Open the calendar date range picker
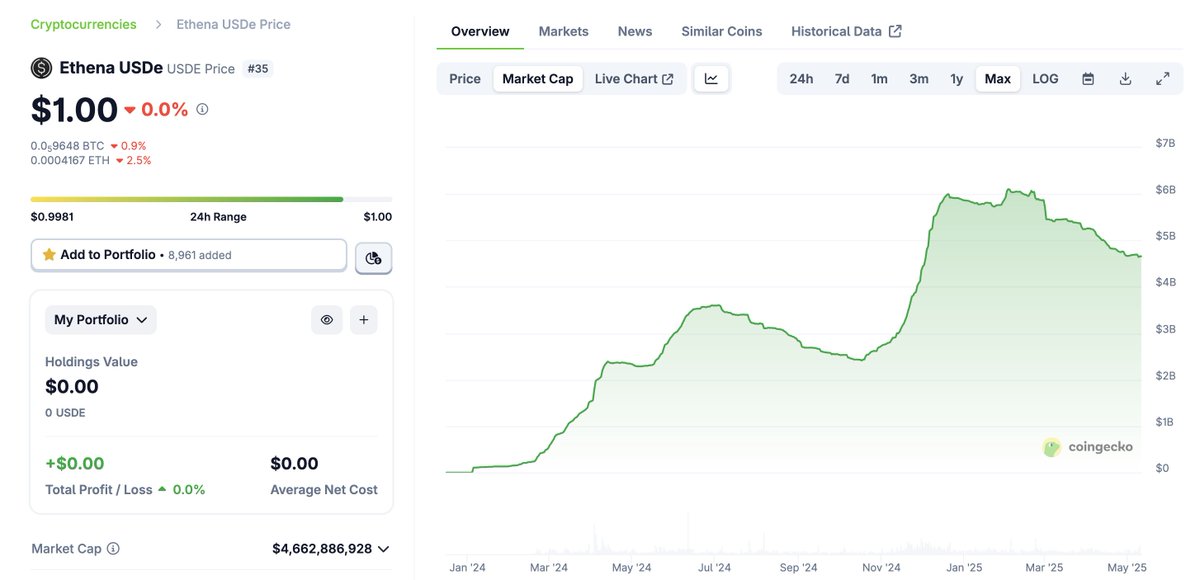The width and height of the screenshot is (1200, 580). [1088, 79]
